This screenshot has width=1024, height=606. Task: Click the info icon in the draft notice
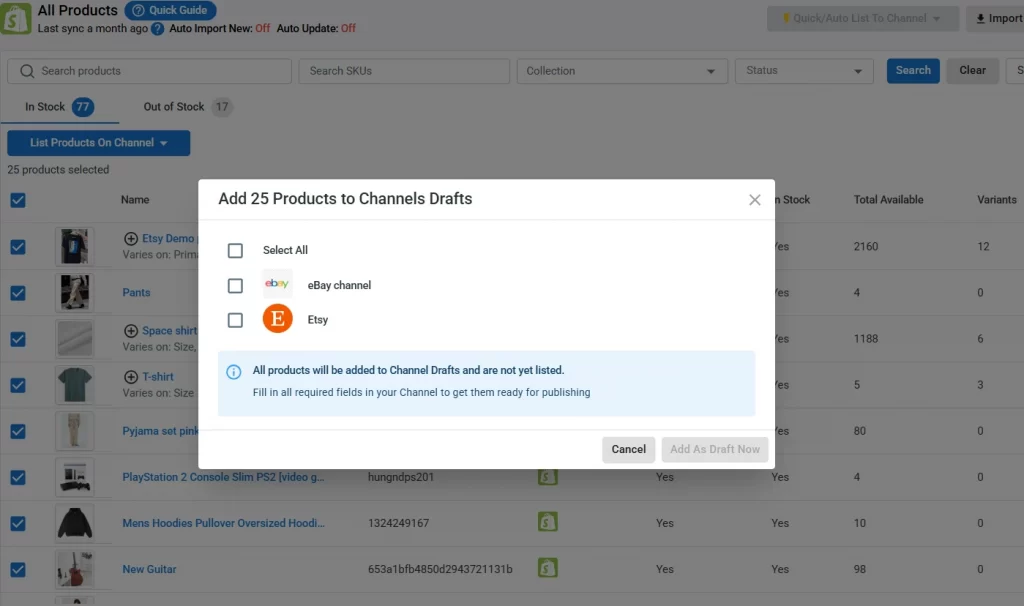[x=233, y=371]
